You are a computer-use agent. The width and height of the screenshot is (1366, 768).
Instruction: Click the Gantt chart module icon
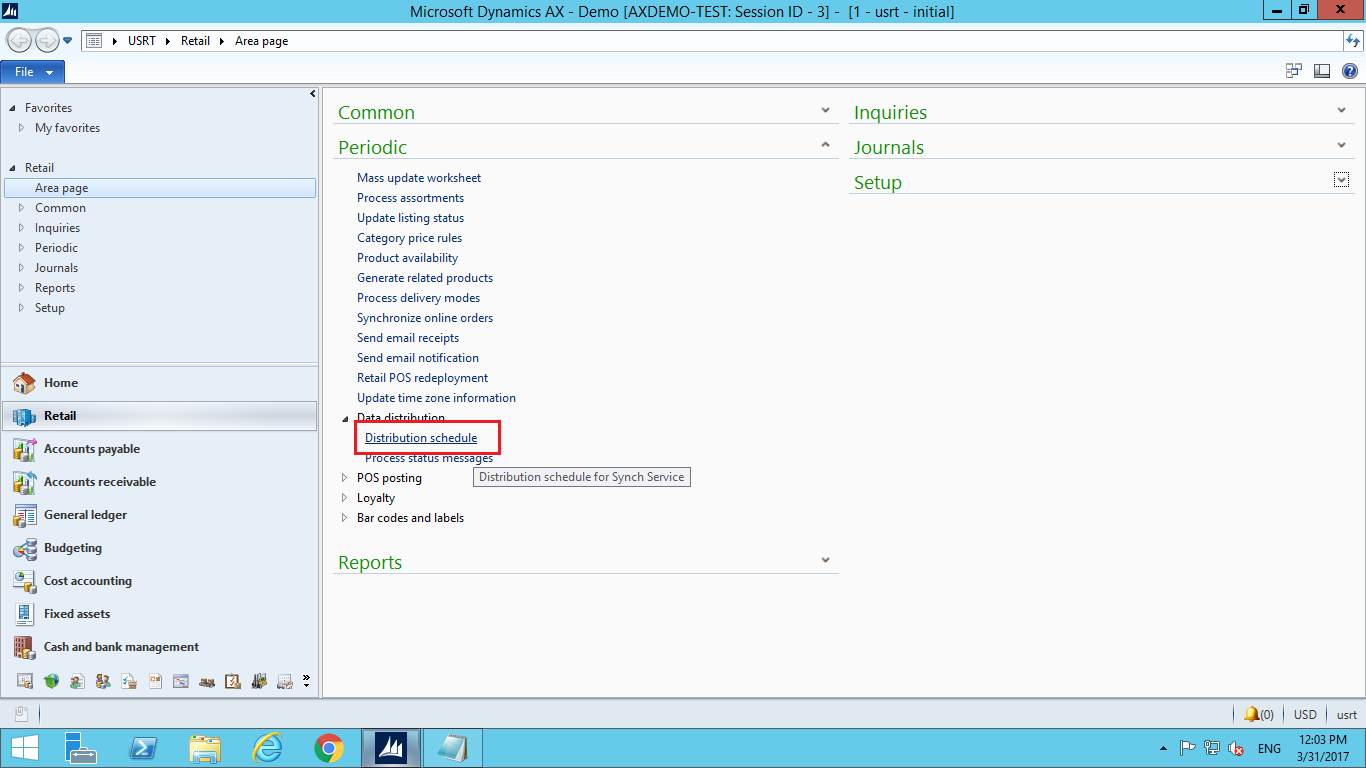click(181, 681)
